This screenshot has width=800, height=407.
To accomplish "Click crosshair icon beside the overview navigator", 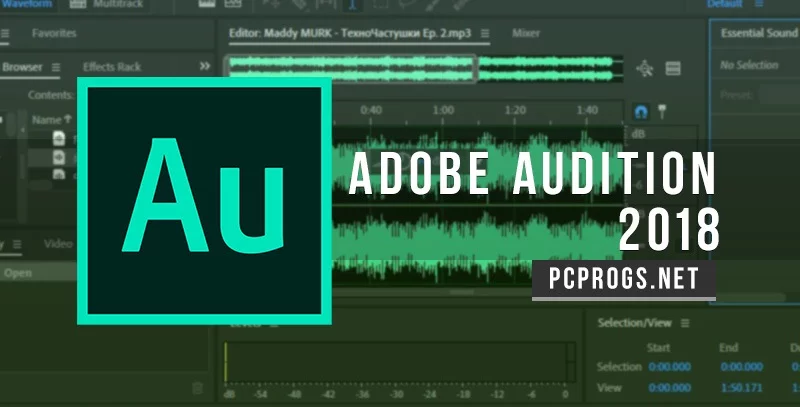I will [x=645, y=68].
